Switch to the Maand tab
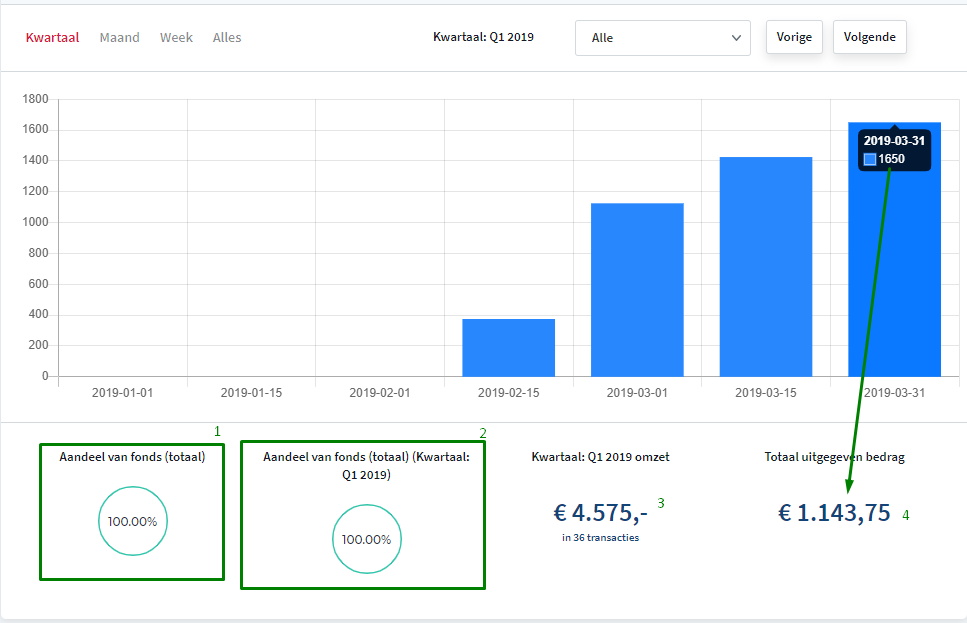 click(120, 38)
